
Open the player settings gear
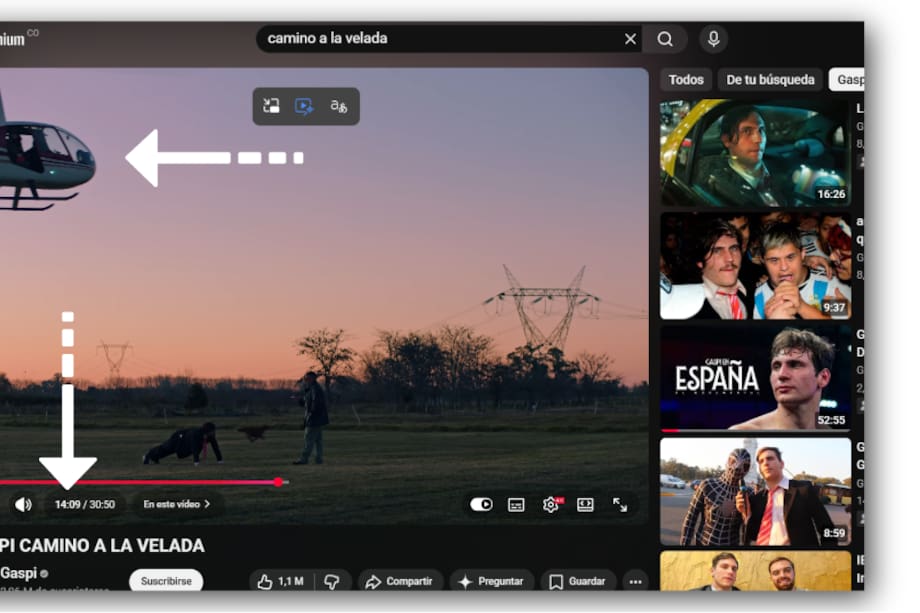pyautogui.click(x=551, y=504)
